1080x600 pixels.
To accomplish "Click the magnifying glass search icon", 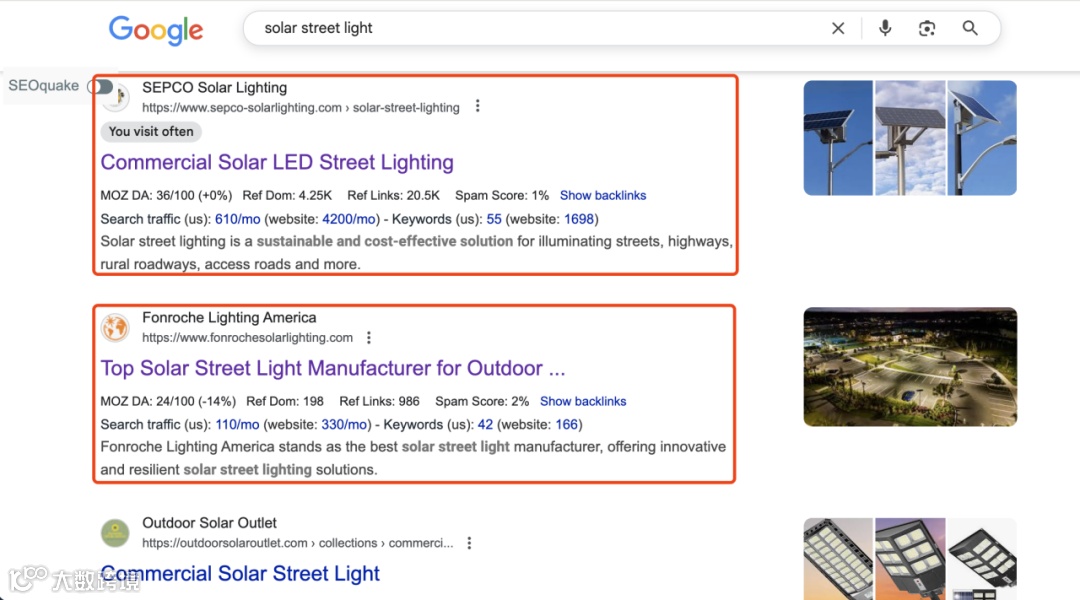I will point(970,28).
